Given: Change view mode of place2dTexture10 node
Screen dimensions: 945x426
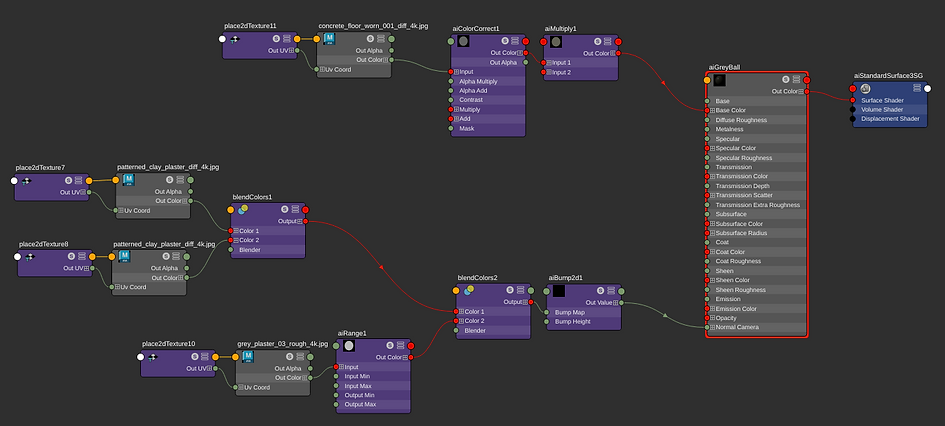Looking at the screenshot, I should [x=205, y=357].
